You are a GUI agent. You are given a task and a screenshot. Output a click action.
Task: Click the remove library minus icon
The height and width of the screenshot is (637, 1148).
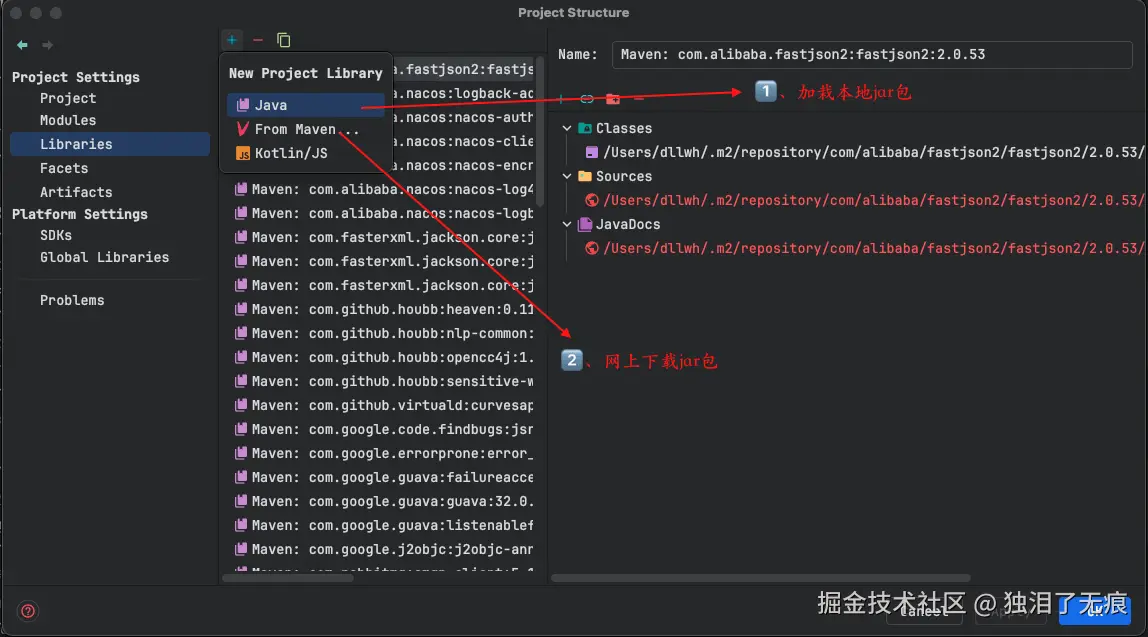click(258, 40)
